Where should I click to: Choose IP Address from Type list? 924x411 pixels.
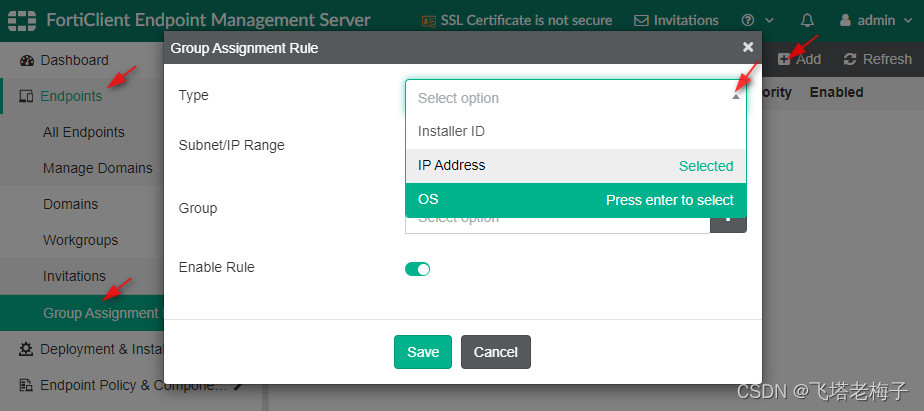click(576, 166)
